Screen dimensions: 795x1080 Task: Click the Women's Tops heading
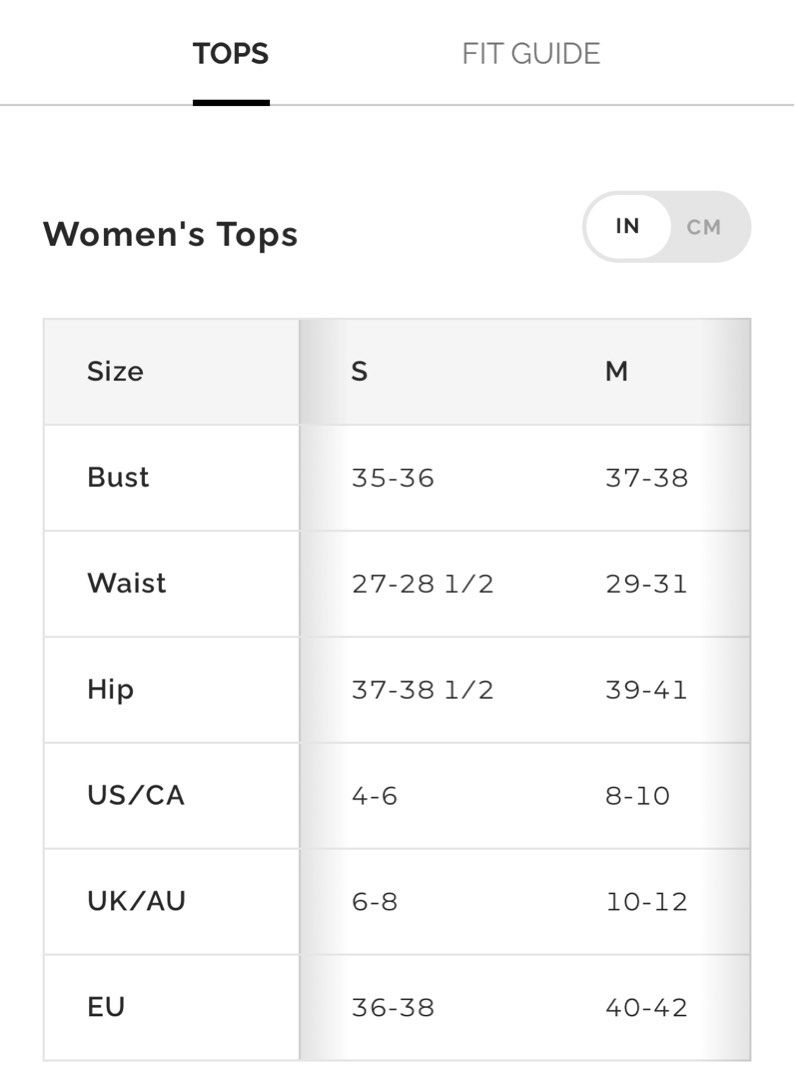click(170, 234)
